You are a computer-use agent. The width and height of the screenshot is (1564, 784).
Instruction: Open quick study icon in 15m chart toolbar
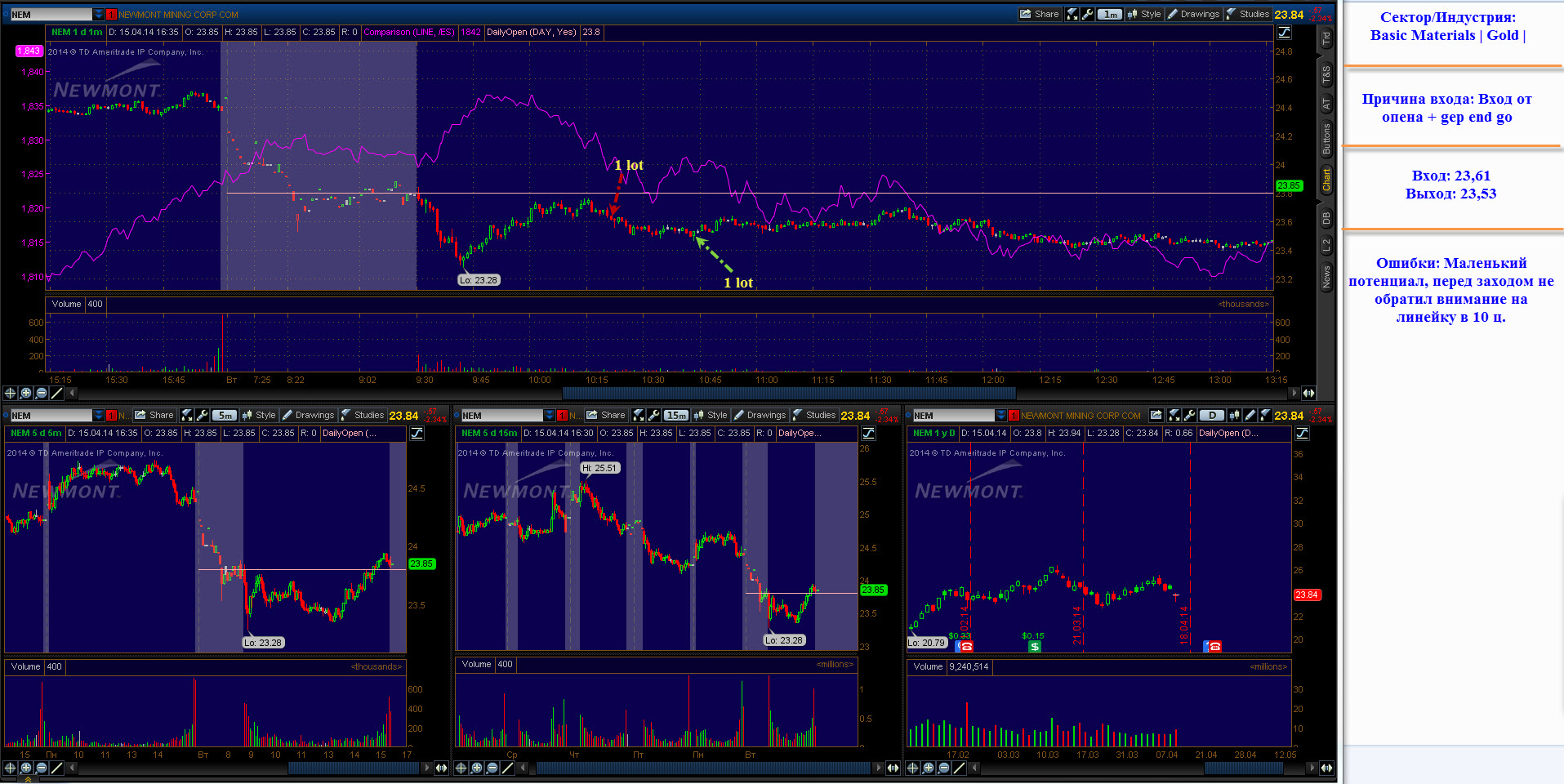pos(639,415)
